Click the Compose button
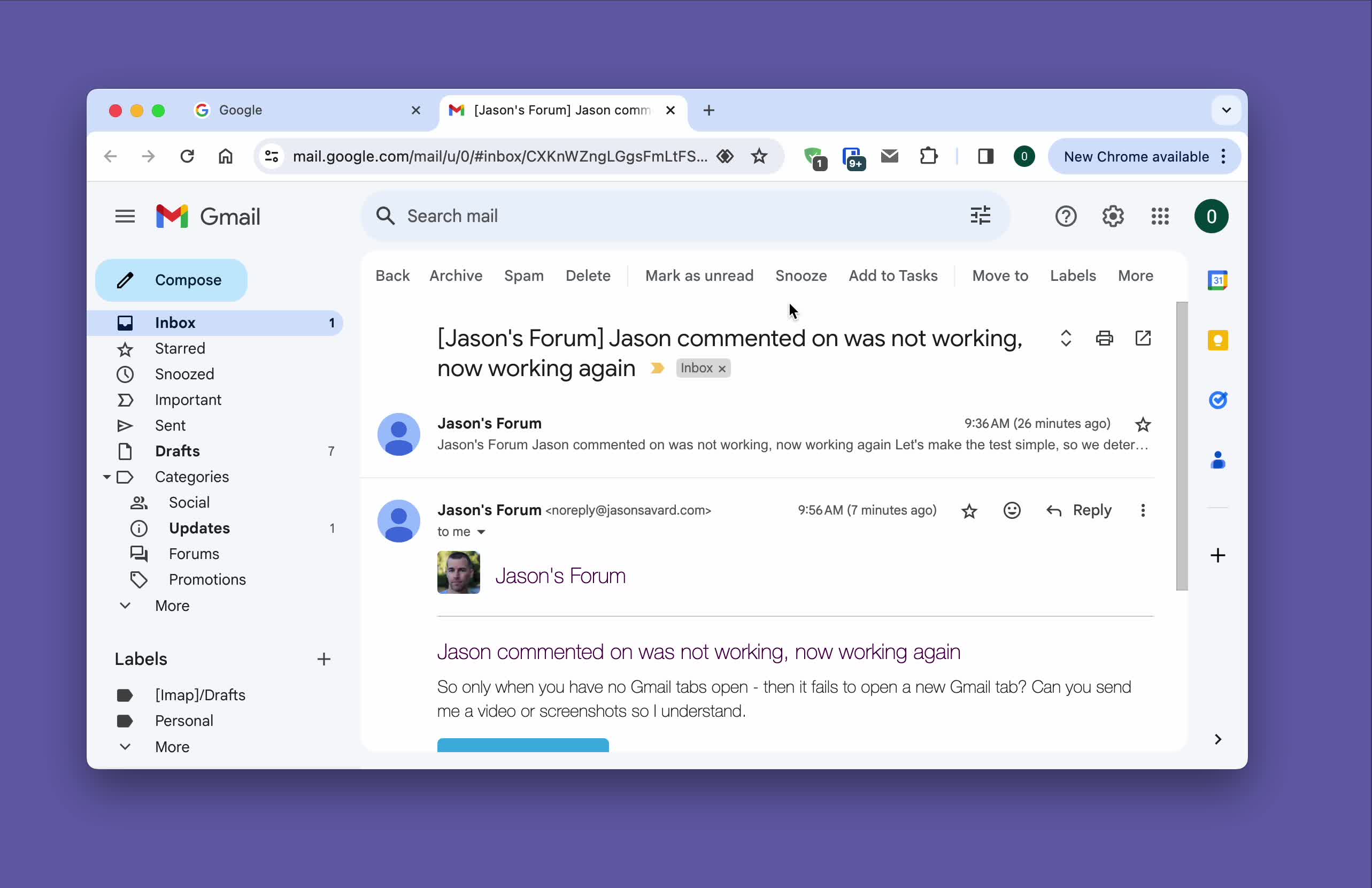 point(171,280)
